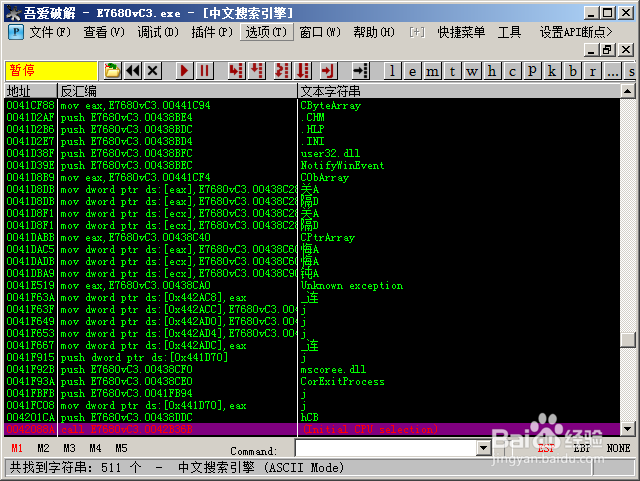The height and width of the screenshot is (481, 640).
Task: Select the mscoree.dll string row
Action: click(x=312, y=370)
